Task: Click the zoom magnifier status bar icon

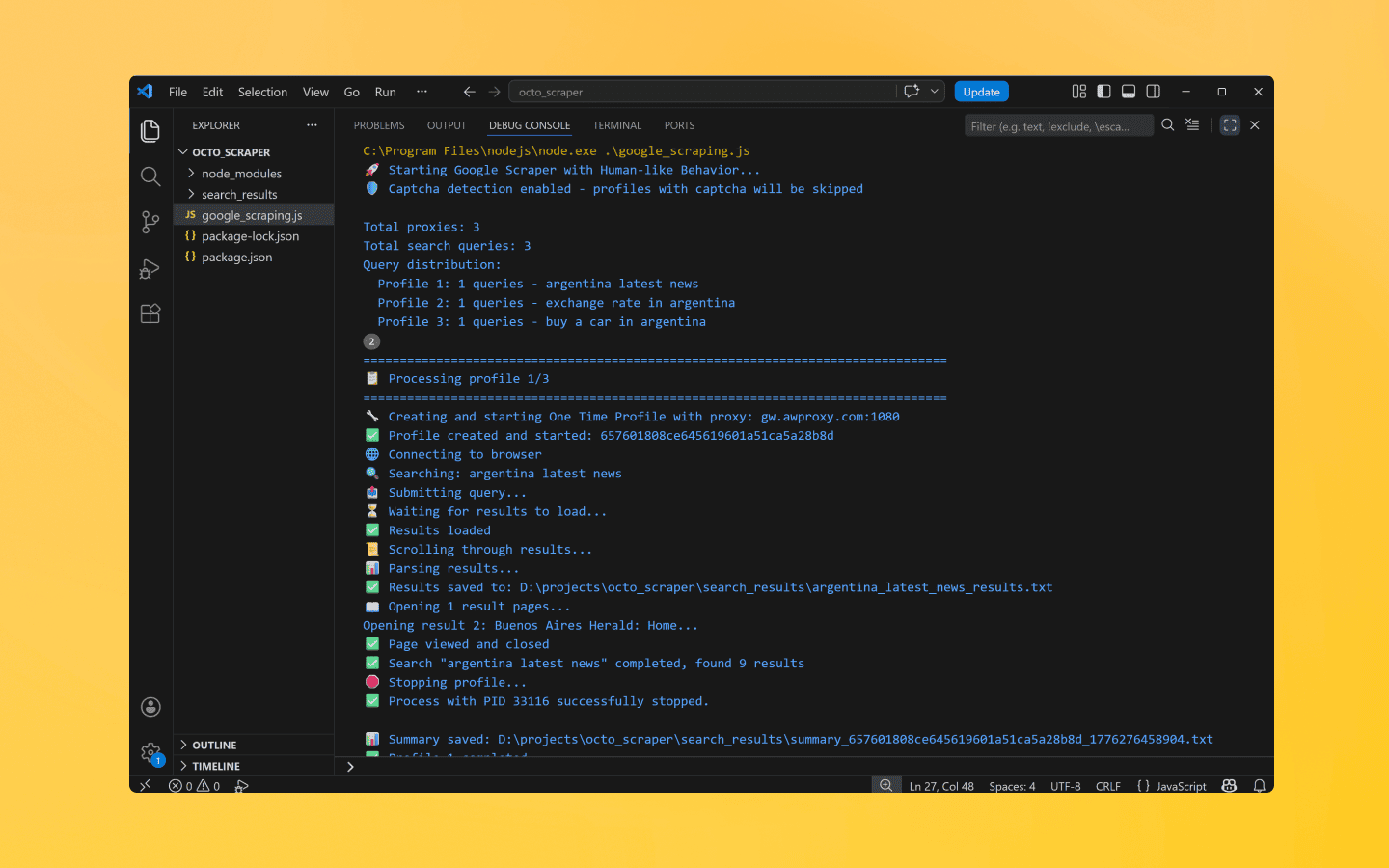Action: (885, 786)
